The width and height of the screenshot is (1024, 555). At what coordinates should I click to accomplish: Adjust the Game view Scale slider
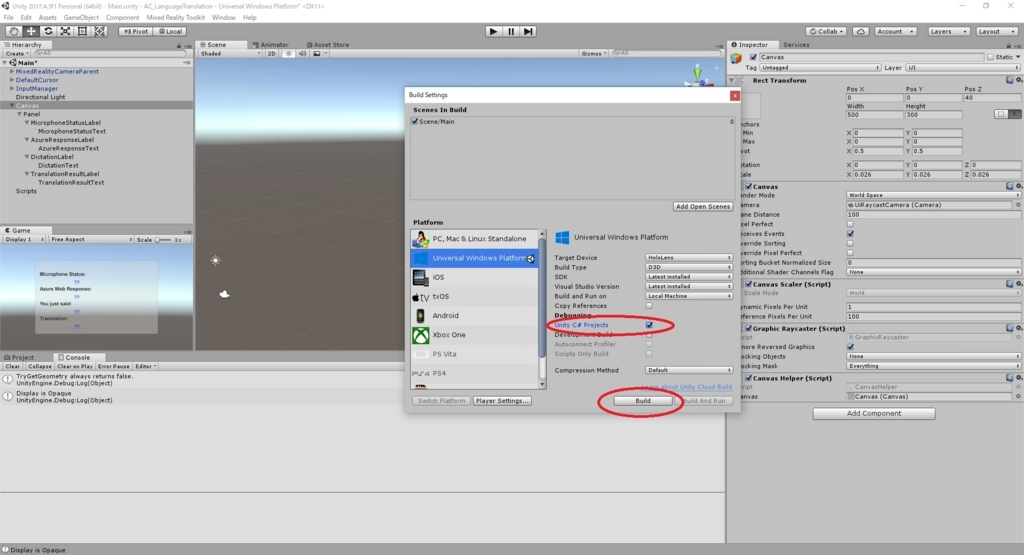163,240
